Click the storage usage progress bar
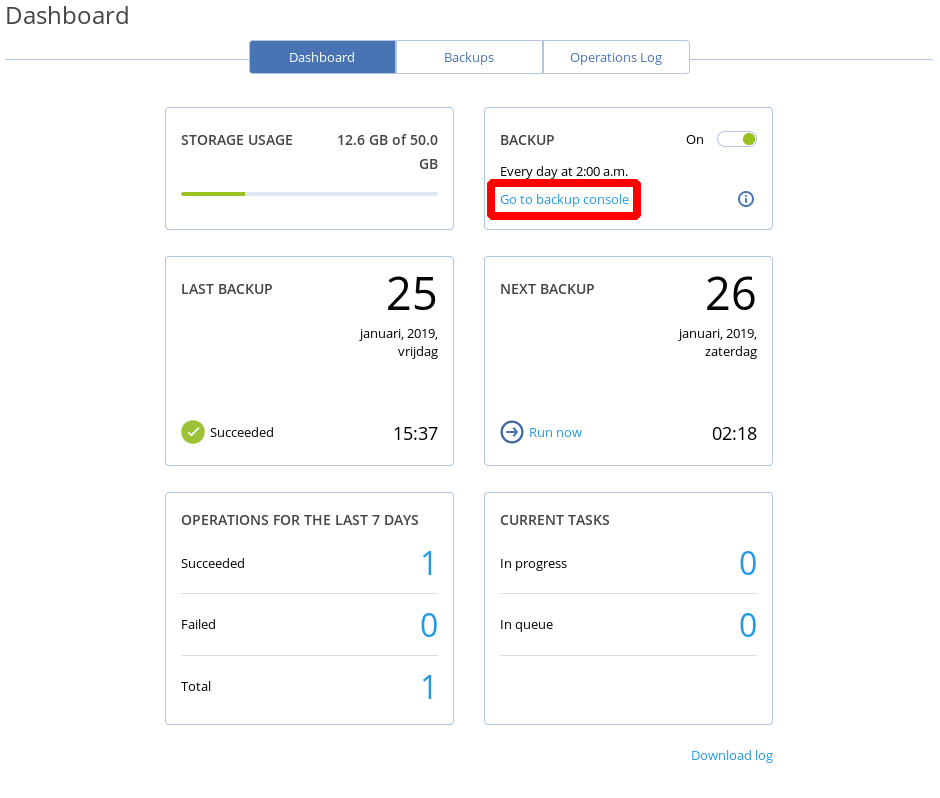This screenshot has width=940, height=798. coord(309,193)
